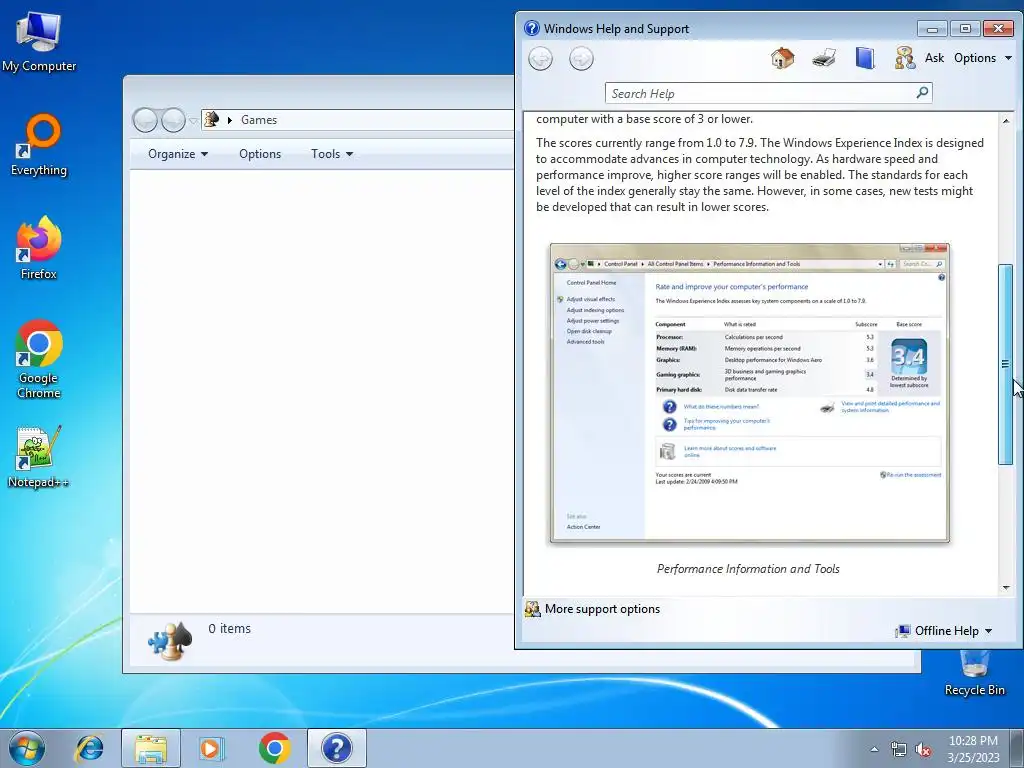Open recent pages dropdown in Games window
The width and height of the screenshot is (1024, 768).
click(x=193, y=121)
